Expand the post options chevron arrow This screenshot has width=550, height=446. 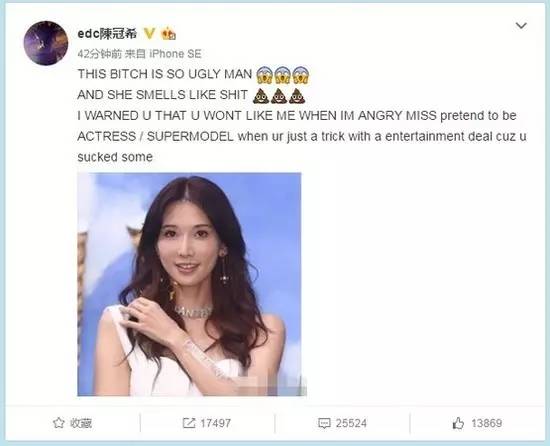point(521,26)
